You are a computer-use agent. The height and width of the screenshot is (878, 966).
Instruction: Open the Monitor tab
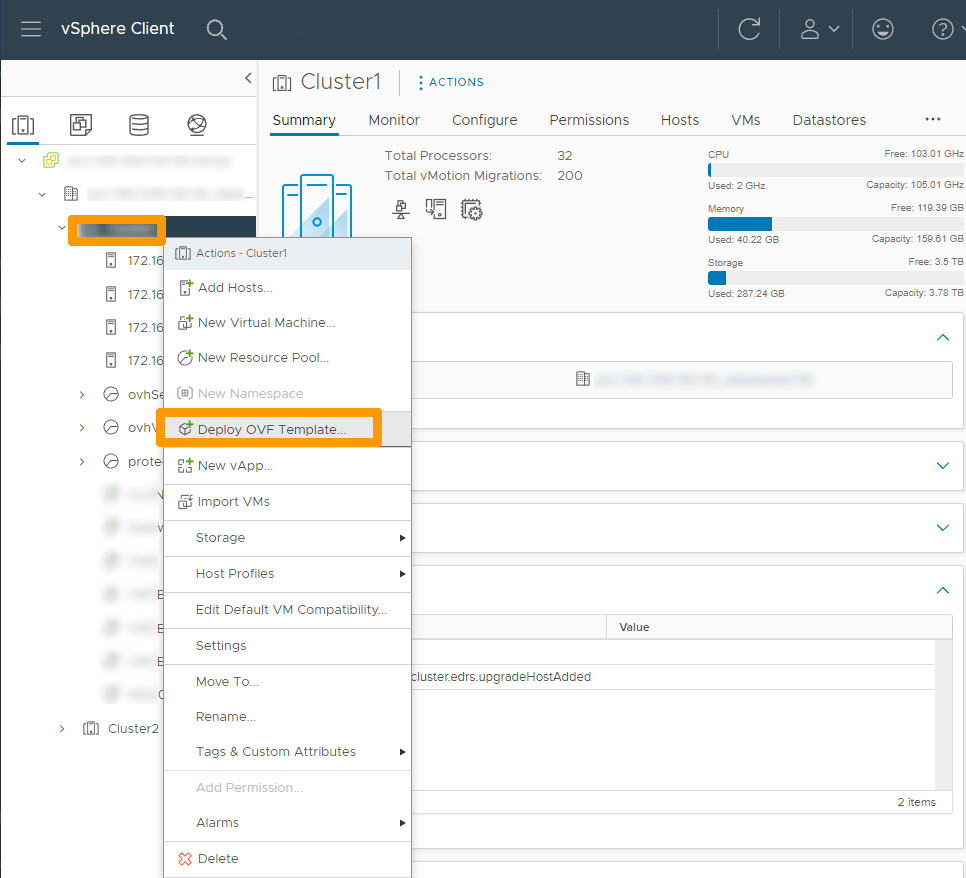tap(394, 120)
